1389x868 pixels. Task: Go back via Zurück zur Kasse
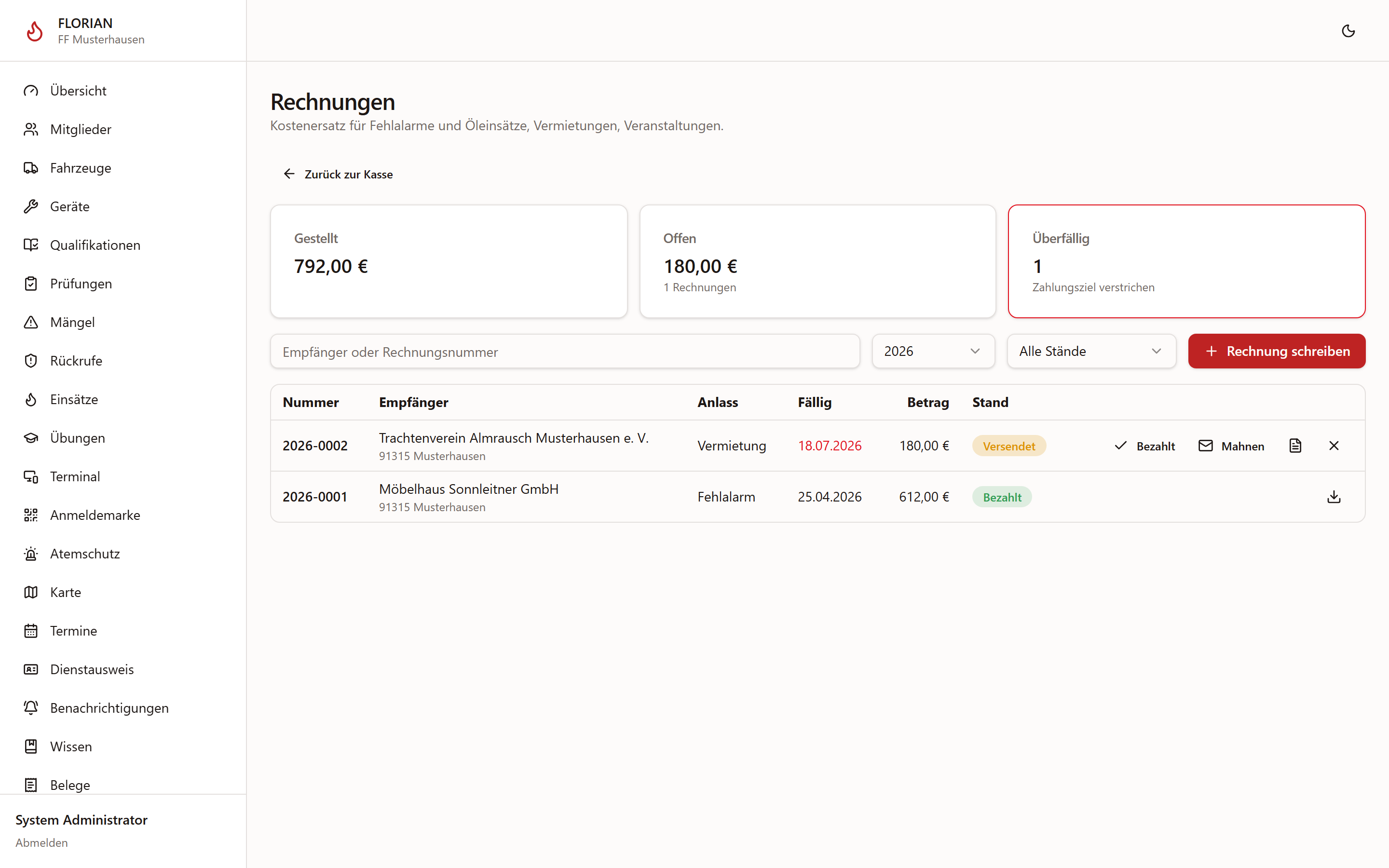tap(338, 174)
